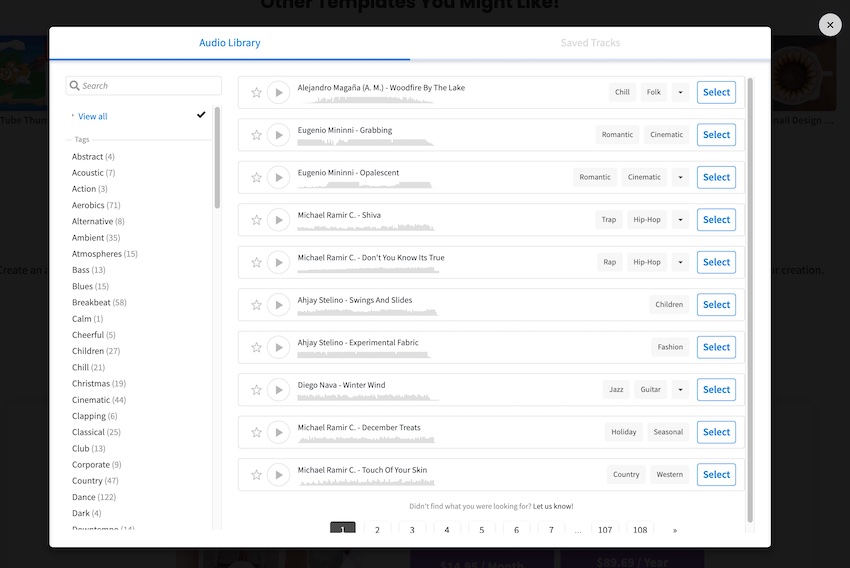Star the Swings And Slides track
The image size is (850, 568).
pos(256,305)
